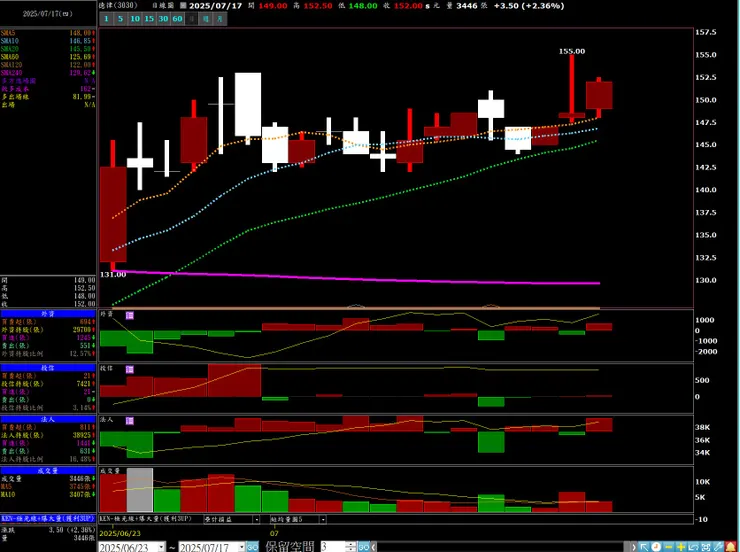Click the wrench settings tool icon

pyautogui.click(x=718, y=547)
